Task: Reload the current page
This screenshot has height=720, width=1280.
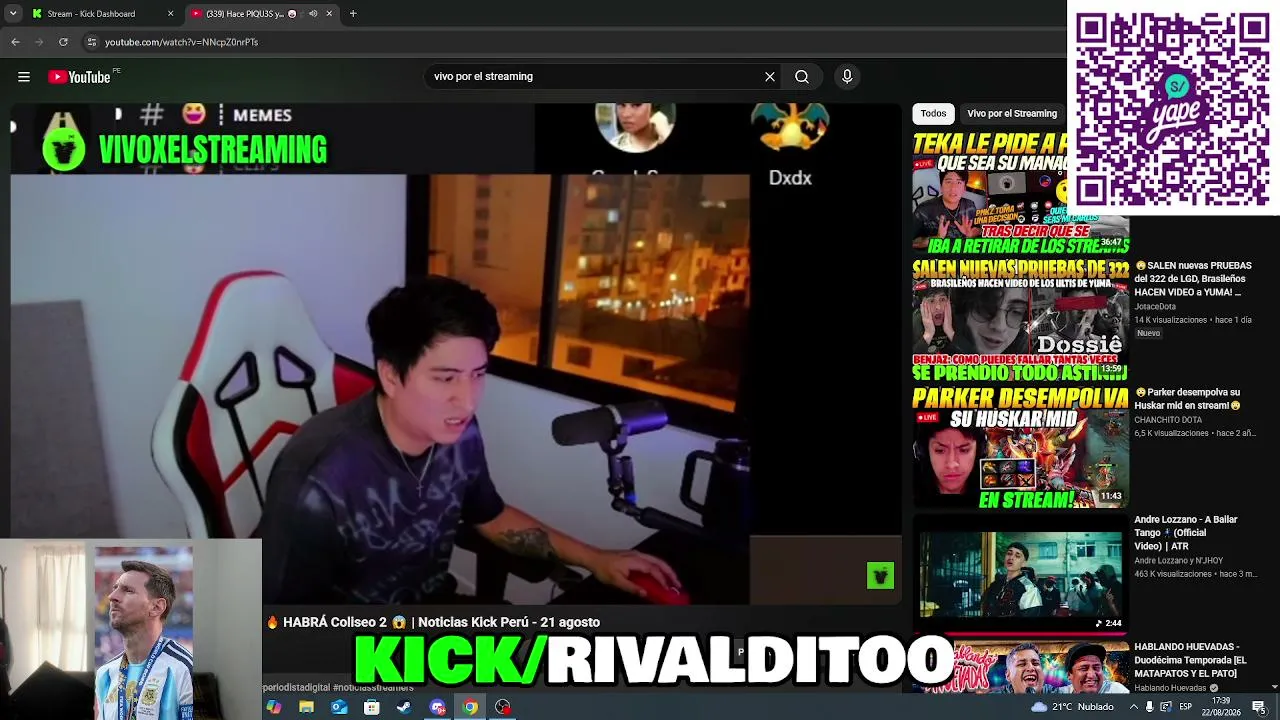Action: (x=63, y=42)
